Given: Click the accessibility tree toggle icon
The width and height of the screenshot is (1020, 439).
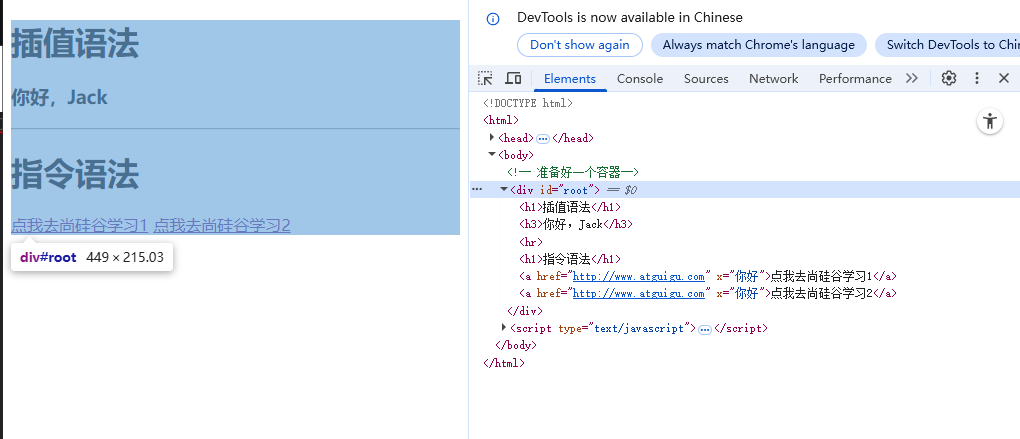Looking at the screenshot, I should [x=990, y=122].
